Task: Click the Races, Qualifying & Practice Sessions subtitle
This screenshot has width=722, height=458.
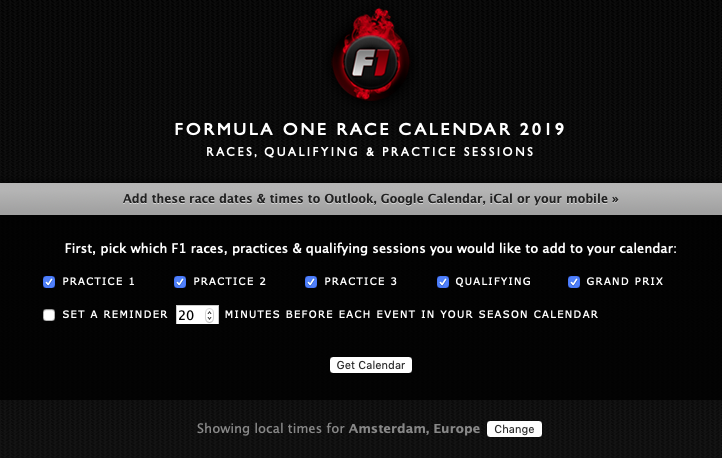Action: click(x=370, y=152)
